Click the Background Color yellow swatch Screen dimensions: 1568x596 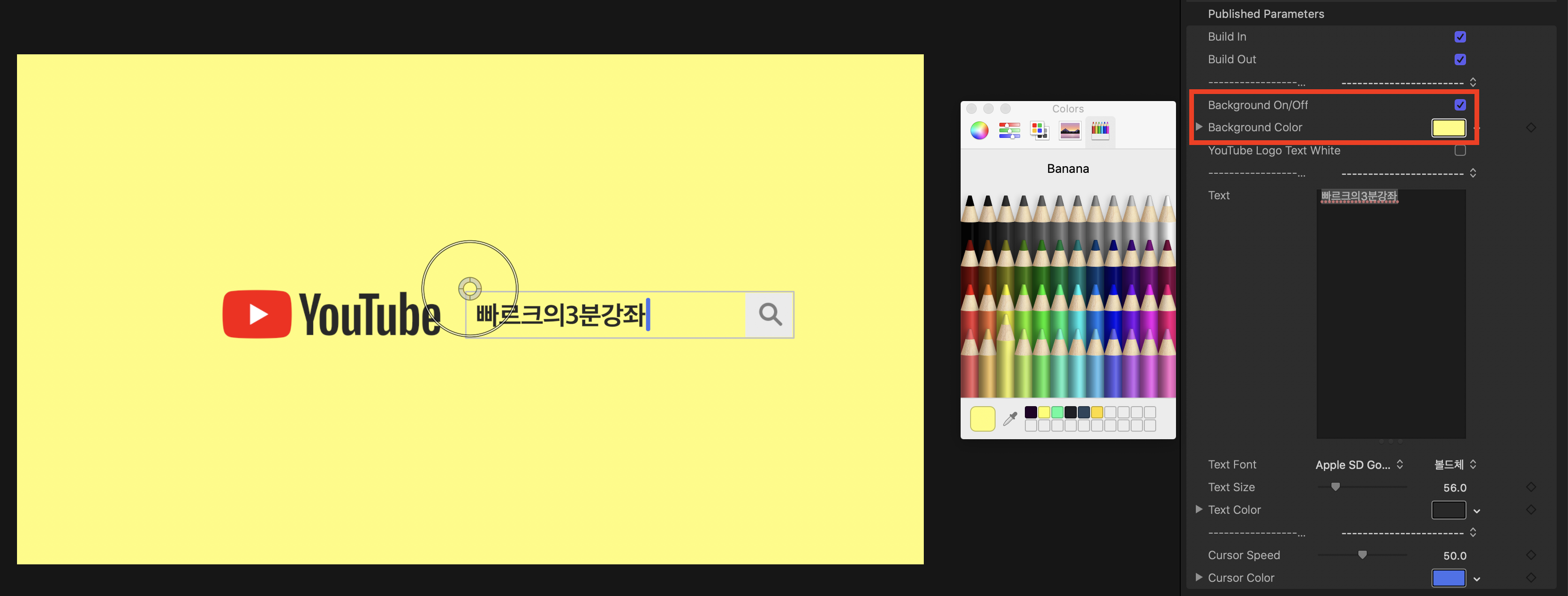(x=1448, y=128)
